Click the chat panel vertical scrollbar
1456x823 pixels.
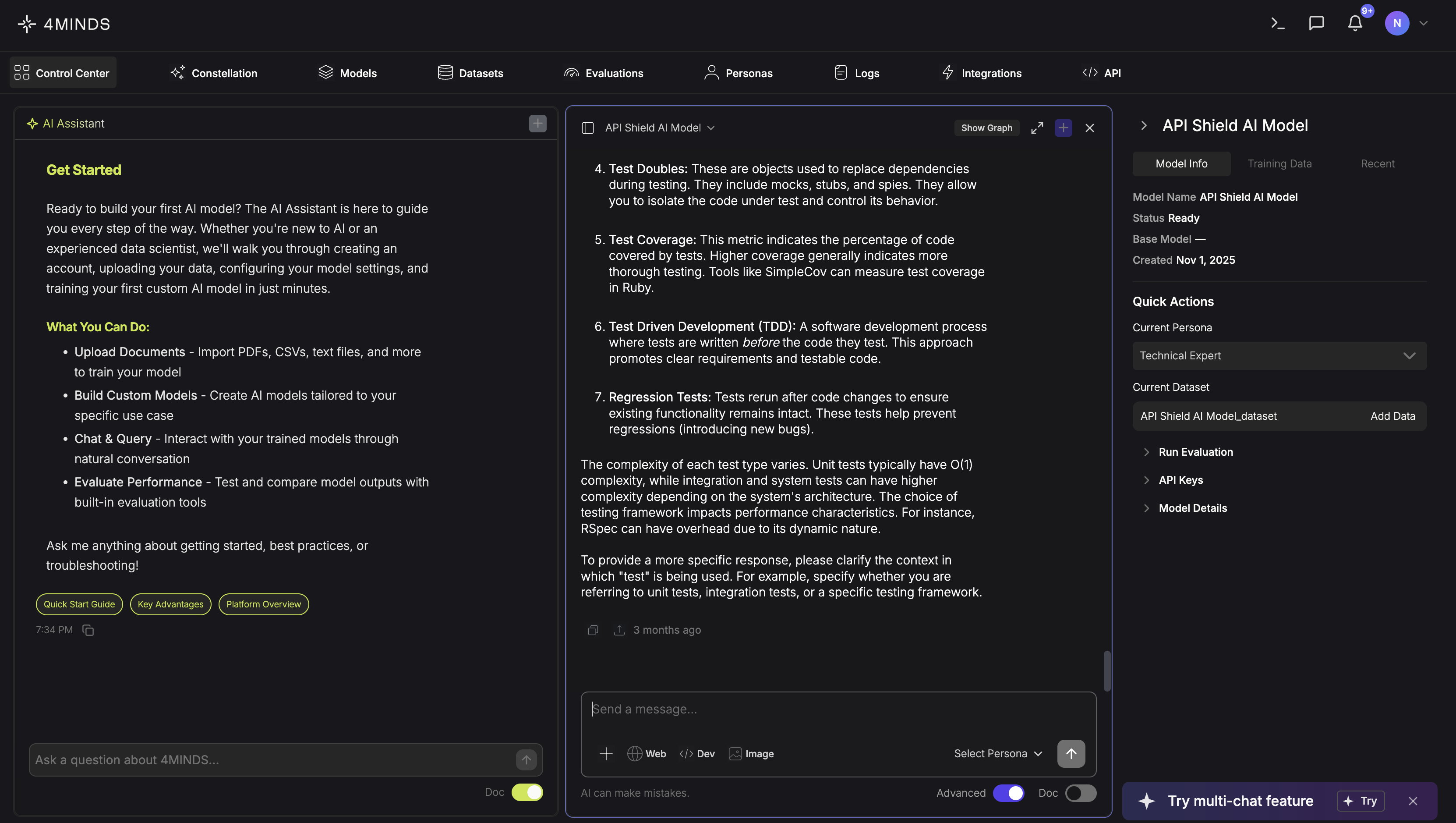pyautogui.click(x=1107, y=671)
